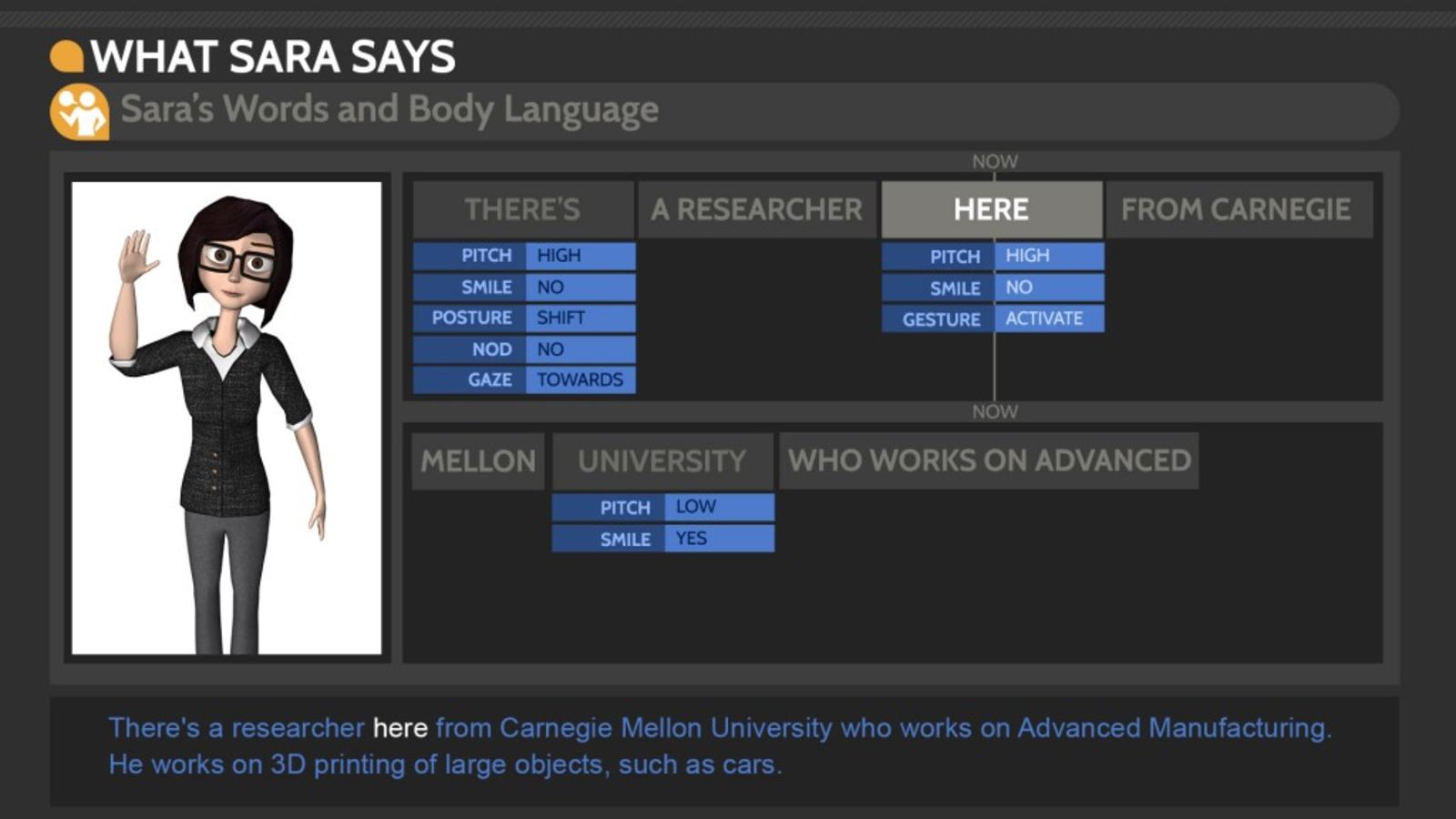Click the SMILE YES attribute row
Screen dimensions: 1456x819
coord(662,539)
